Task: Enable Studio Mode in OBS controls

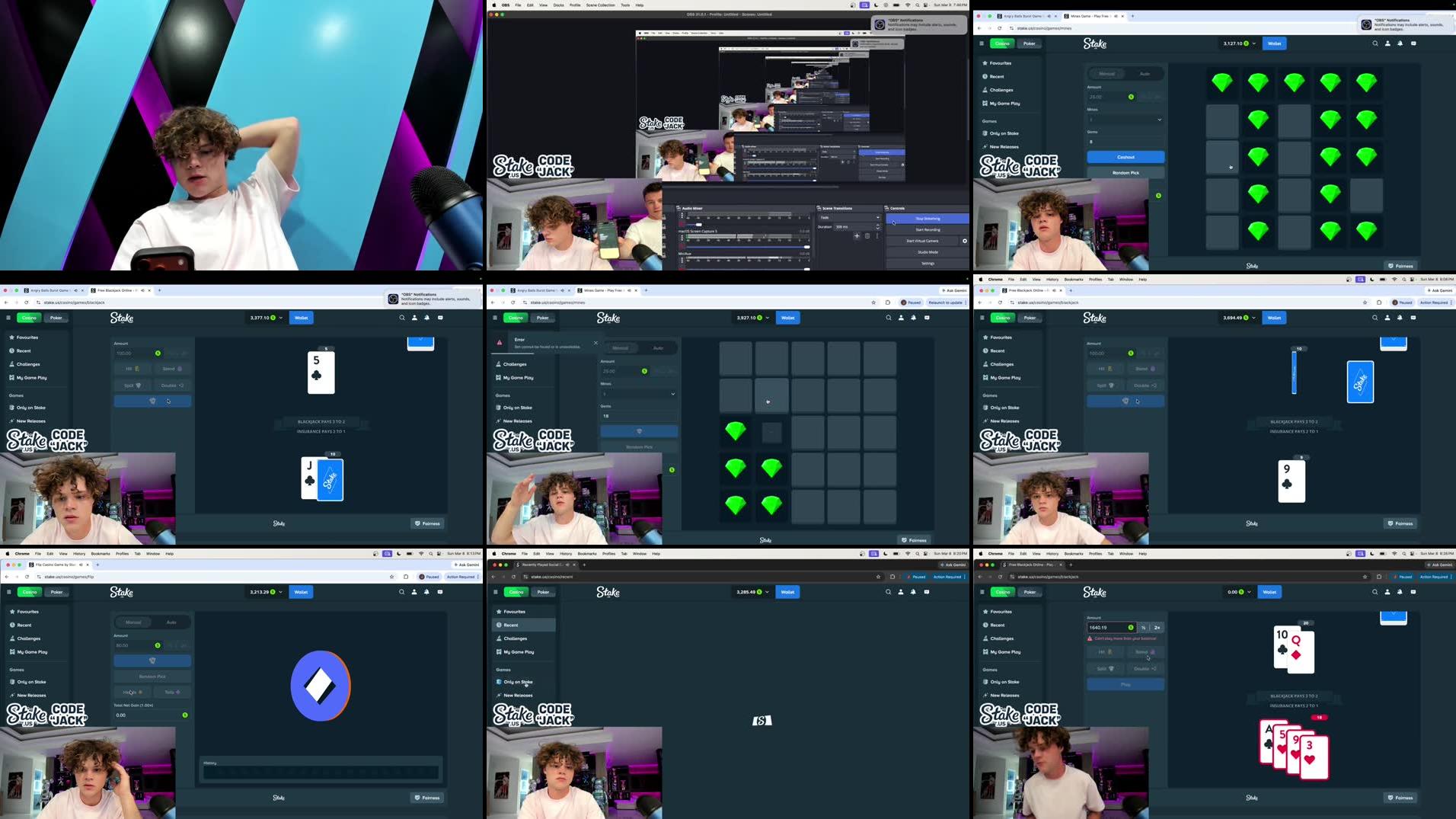Action: (926, 251)
